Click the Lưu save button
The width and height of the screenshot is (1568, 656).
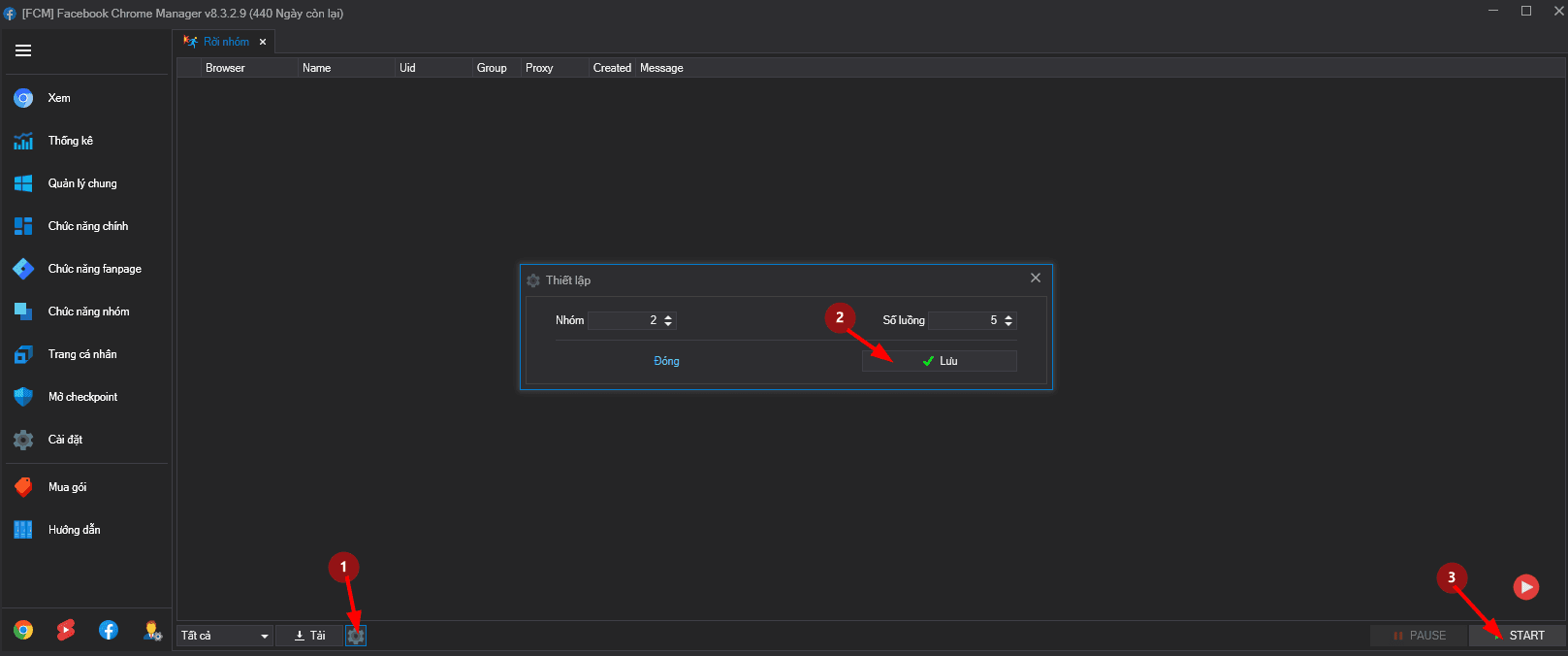tap(939, 361)
